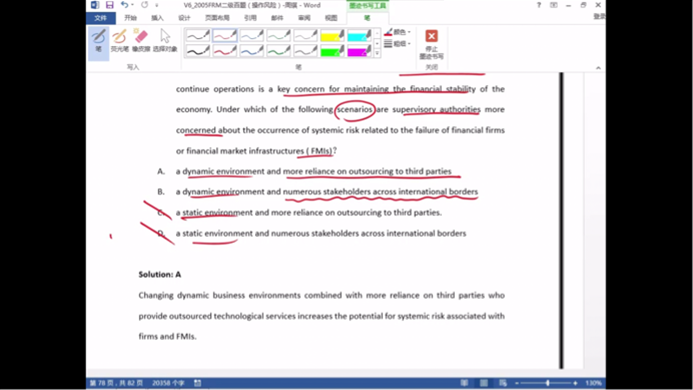Activate the Eraser (橡皮擦) tool
This screenshot has height=390, width=693.
(141, 40)
